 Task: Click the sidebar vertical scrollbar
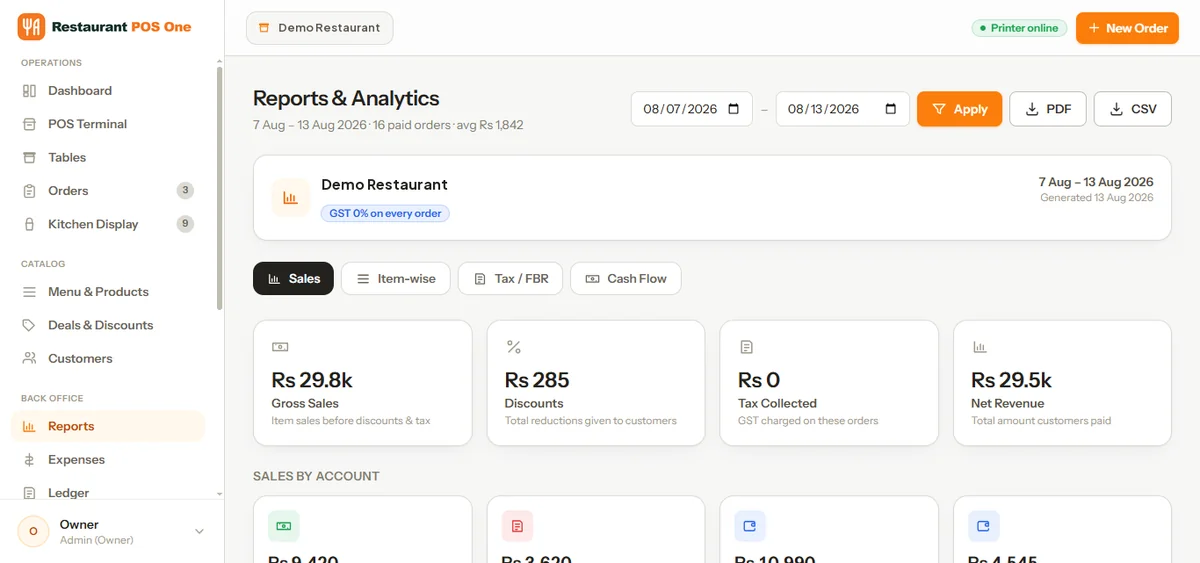220,190
